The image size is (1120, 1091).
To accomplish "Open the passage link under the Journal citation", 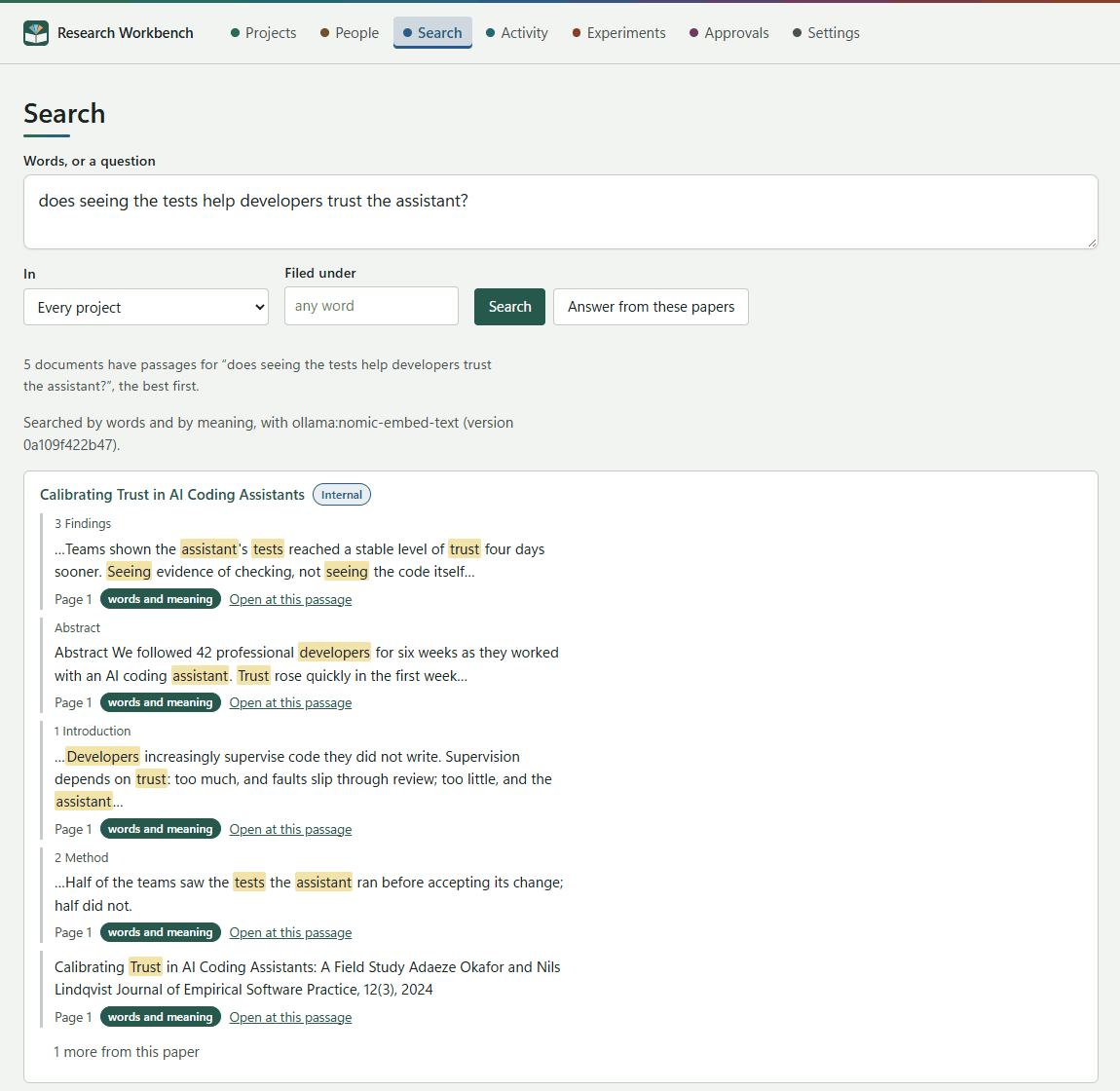I will pos(290,1017).
